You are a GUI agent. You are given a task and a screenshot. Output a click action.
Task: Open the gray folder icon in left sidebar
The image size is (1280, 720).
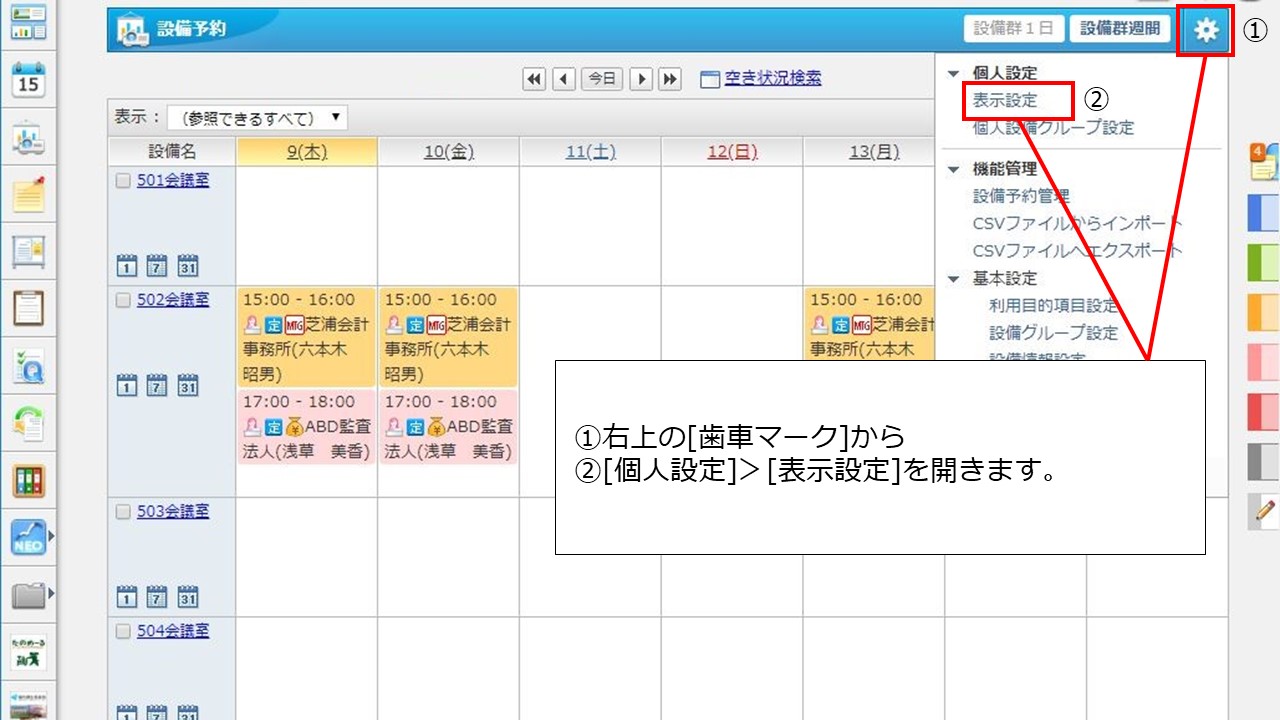coord(28,596)
